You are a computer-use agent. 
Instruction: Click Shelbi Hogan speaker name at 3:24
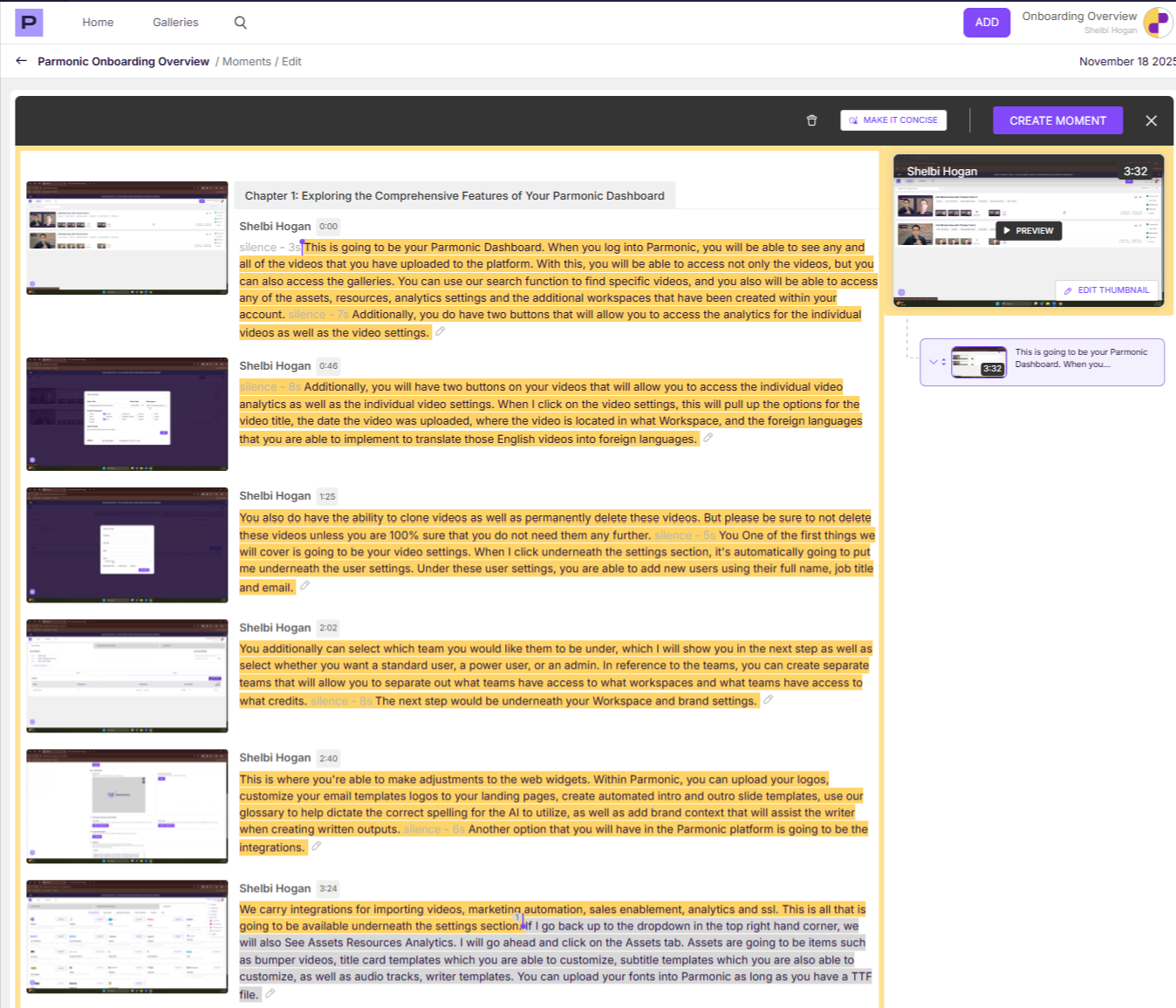pos(275,889)
